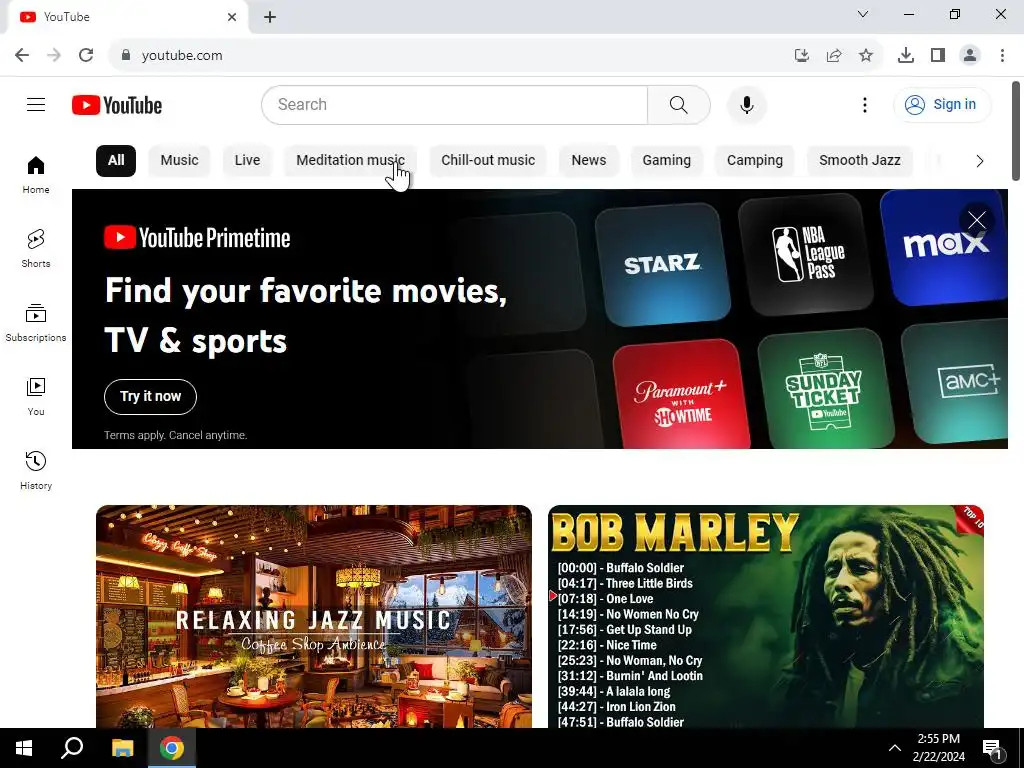Viewport: 1024px width, 768px height.
Task: Click the magnifier search button
Action: tap(679, 104)
